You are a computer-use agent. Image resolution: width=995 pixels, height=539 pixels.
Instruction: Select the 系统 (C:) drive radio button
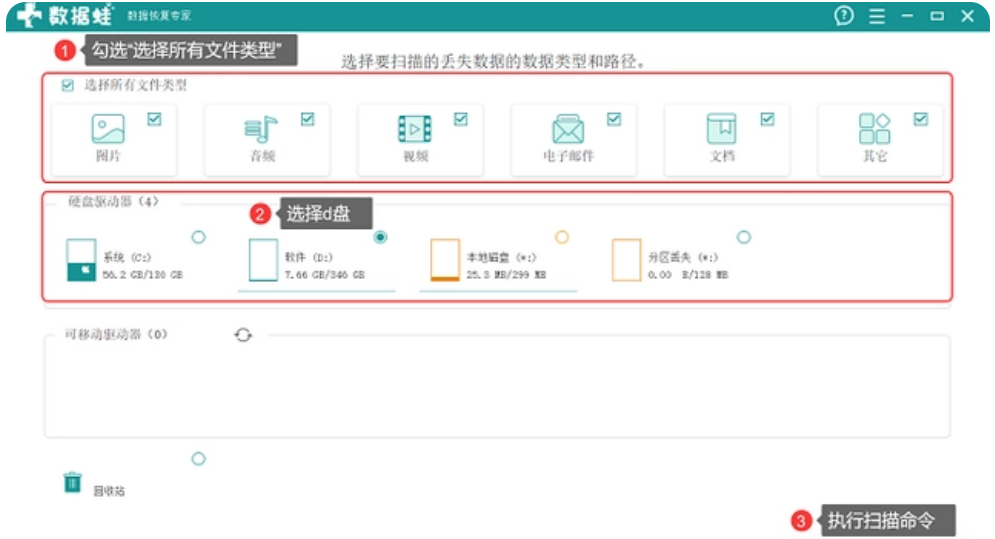[198, 237]
